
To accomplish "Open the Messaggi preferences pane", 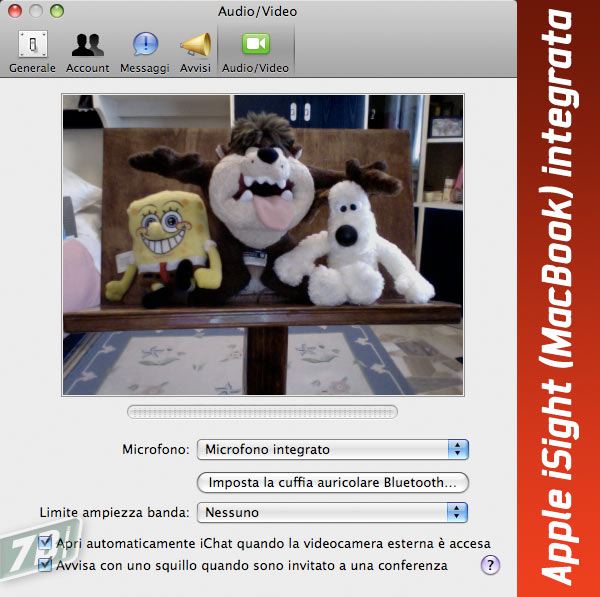I will click(x=145, y=52).
